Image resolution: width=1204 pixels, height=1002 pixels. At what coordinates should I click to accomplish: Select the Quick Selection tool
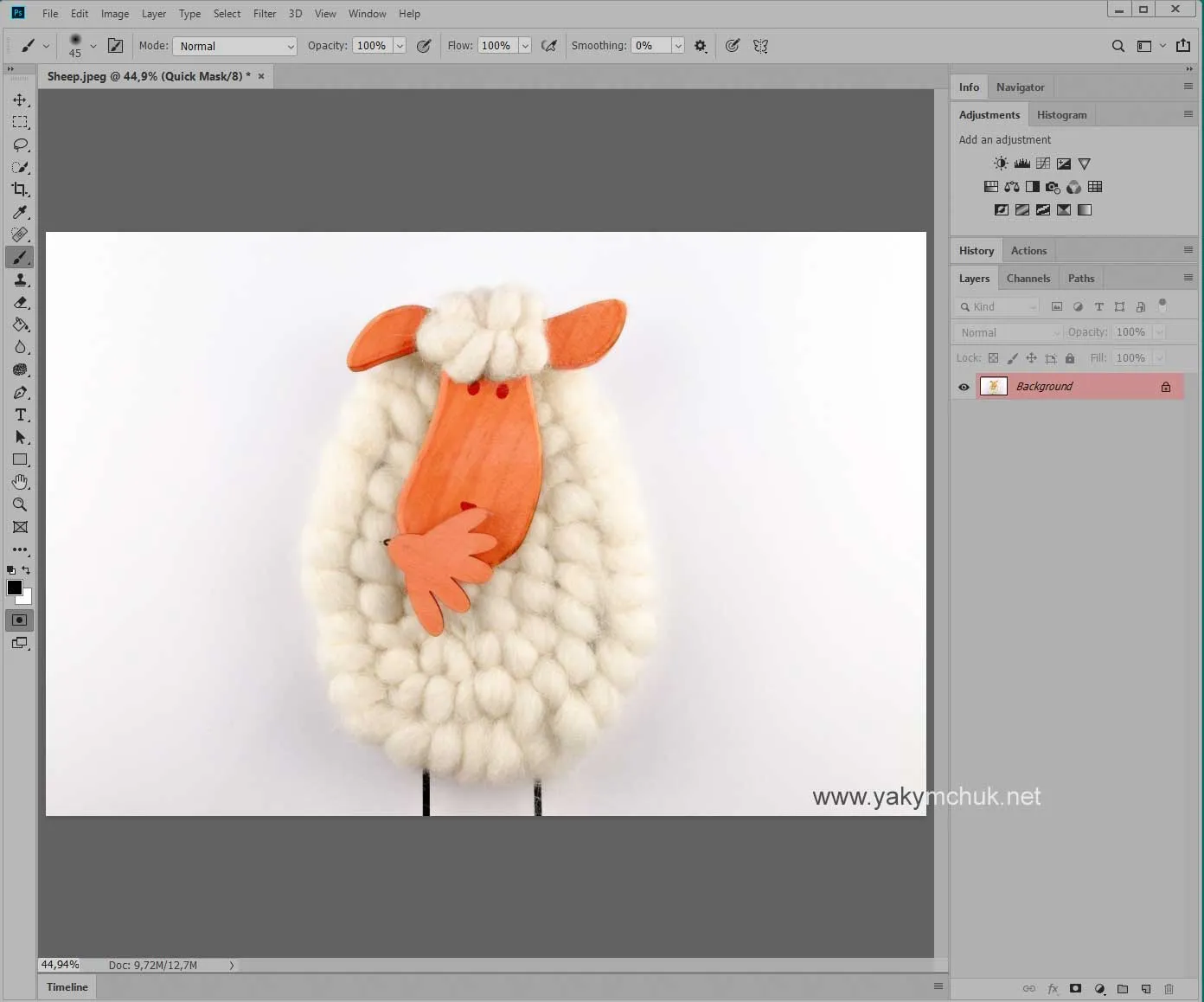pyautogui.click(x=20, y=168)
